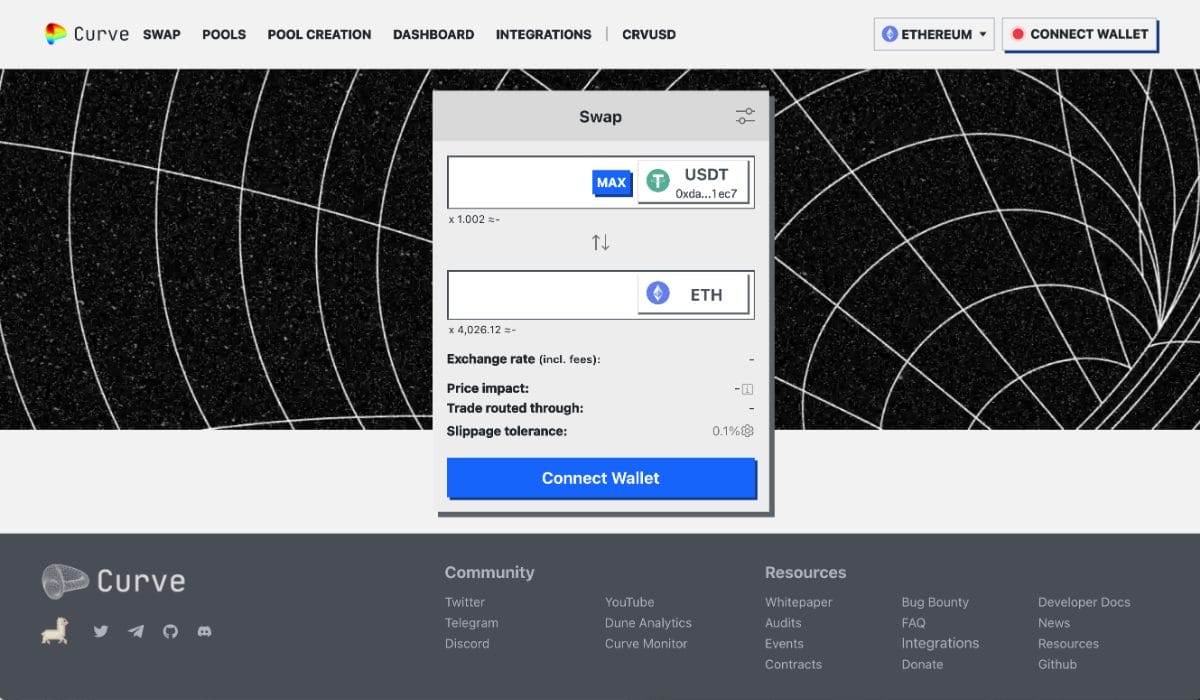Open the Dashboard menu item
The width and height of the screenshot is (1200, 700).
[x=433, y=34]
